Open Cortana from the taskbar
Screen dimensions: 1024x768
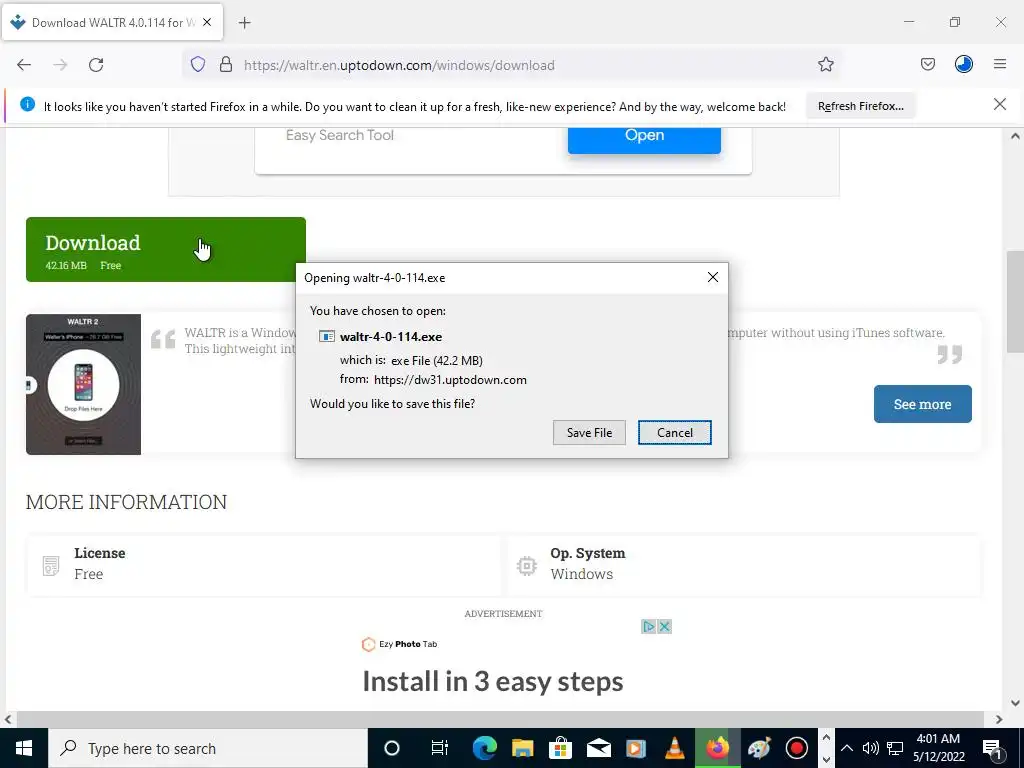tap(391, 748)
